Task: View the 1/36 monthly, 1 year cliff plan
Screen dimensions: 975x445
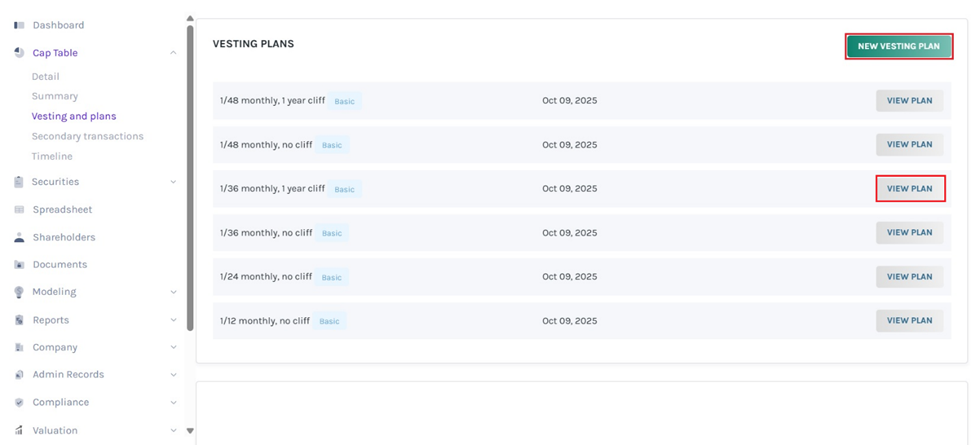Action: [x=909, y=189]
